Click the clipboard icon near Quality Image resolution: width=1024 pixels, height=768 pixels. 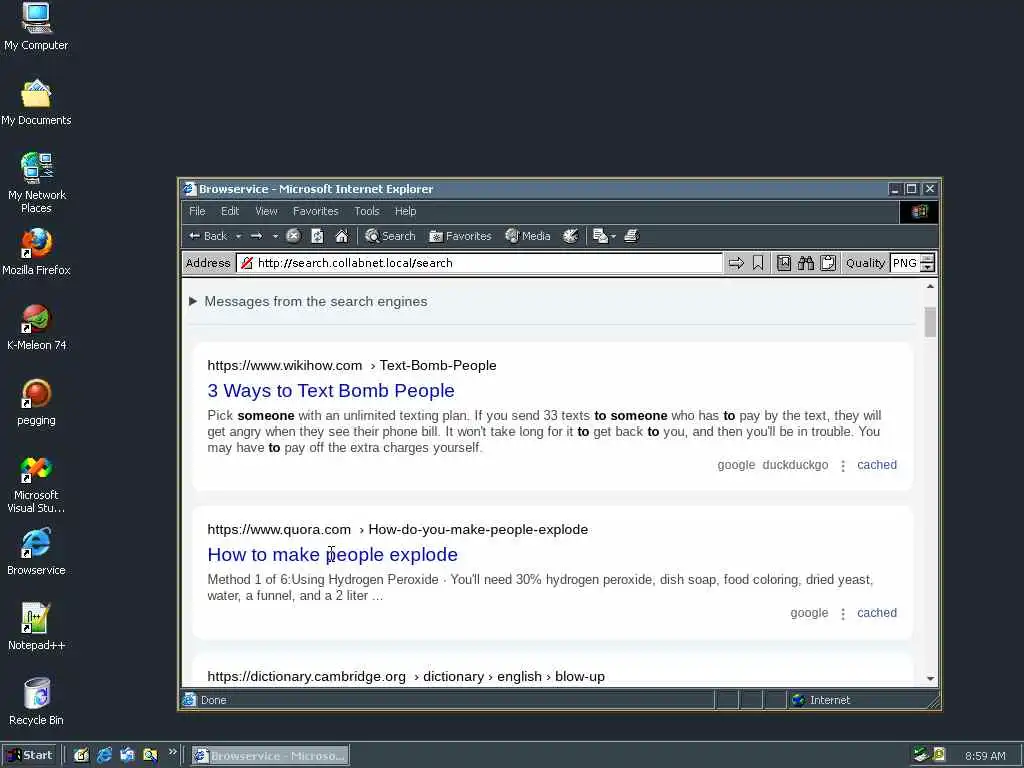(x=828, y=263)
